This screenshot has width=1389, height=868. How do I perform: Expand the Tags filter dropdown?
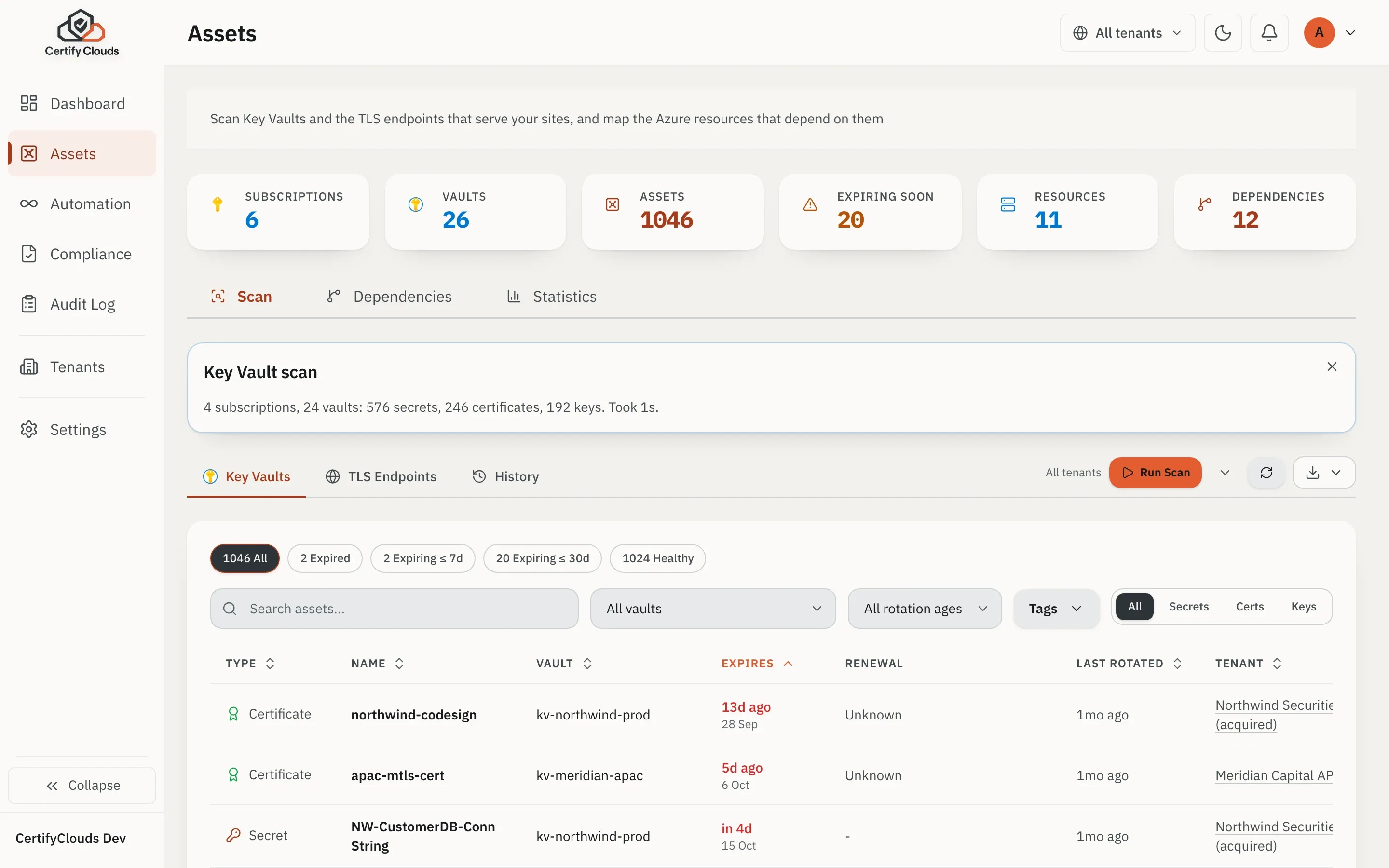tap(1056, 609)
